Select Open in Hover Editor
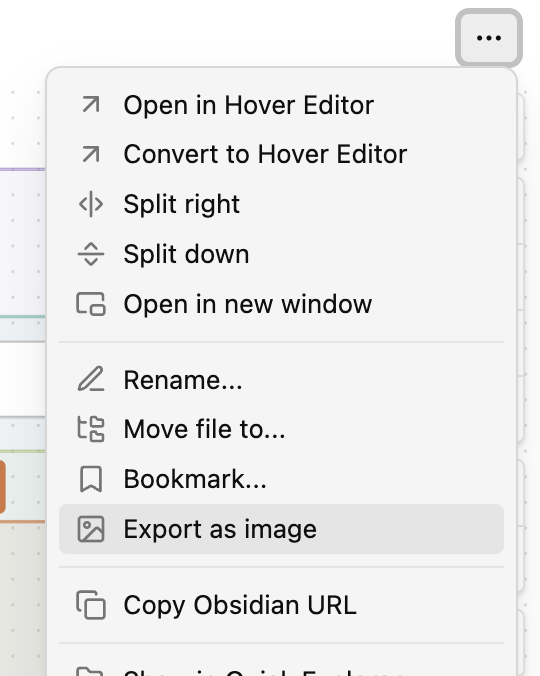This screenshot has width=540, height=676. (281, 105)
